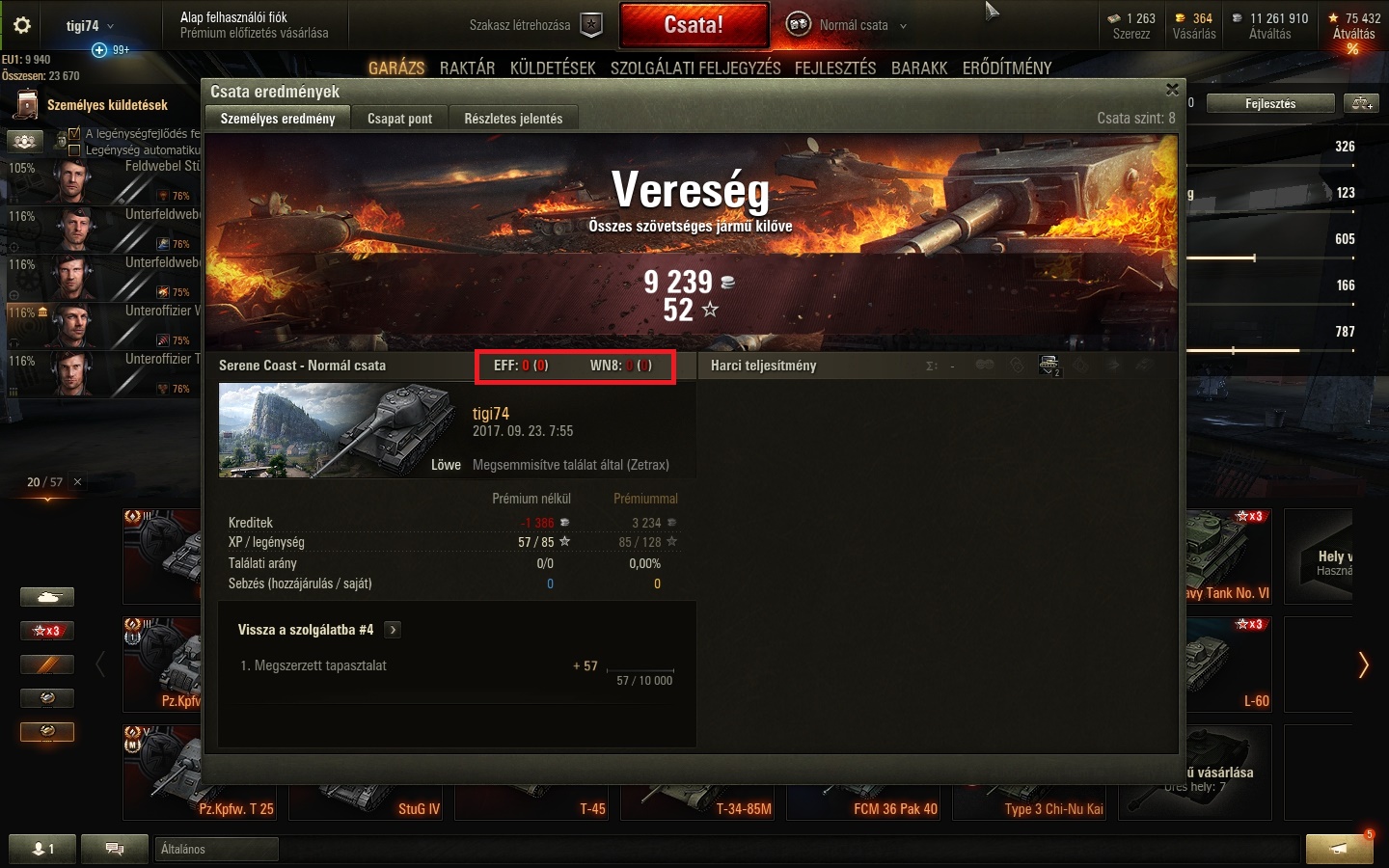Image resolution: width=1389 pixels, height=868 pixels.
Task: Expand the Normál csata battle type dropdown
Action: coord(848,25)
